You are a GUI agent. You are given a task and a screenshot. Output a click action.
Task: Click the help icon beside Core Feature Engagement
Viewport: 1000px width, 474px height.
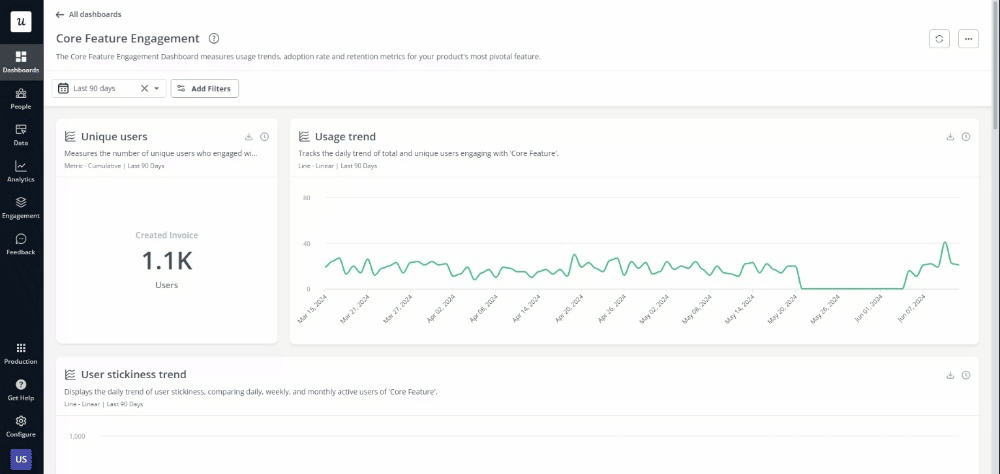[x=213, y=38]
